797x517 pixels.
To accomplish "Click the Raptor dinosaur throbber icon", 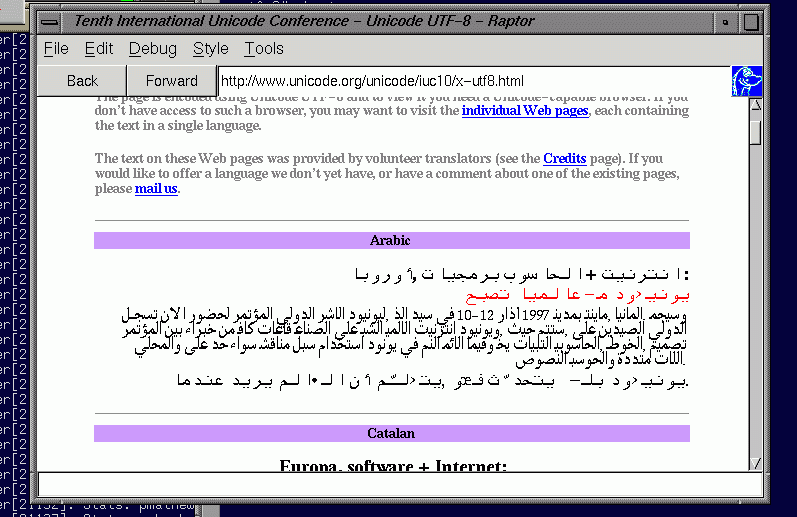I will tap(747, 81).
